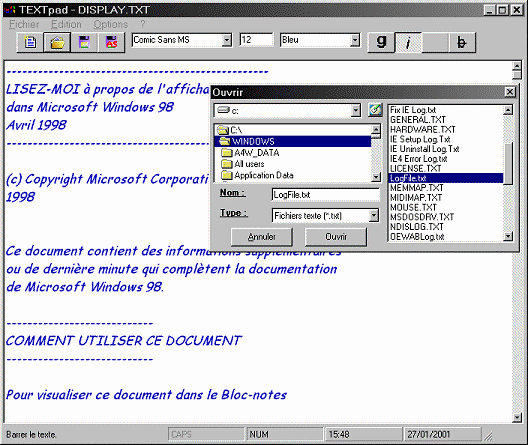Select MIDIMAP.TXT in file list
Image resolution: width=528 pixels, height=445 pixels.
[x=446, y=198]
